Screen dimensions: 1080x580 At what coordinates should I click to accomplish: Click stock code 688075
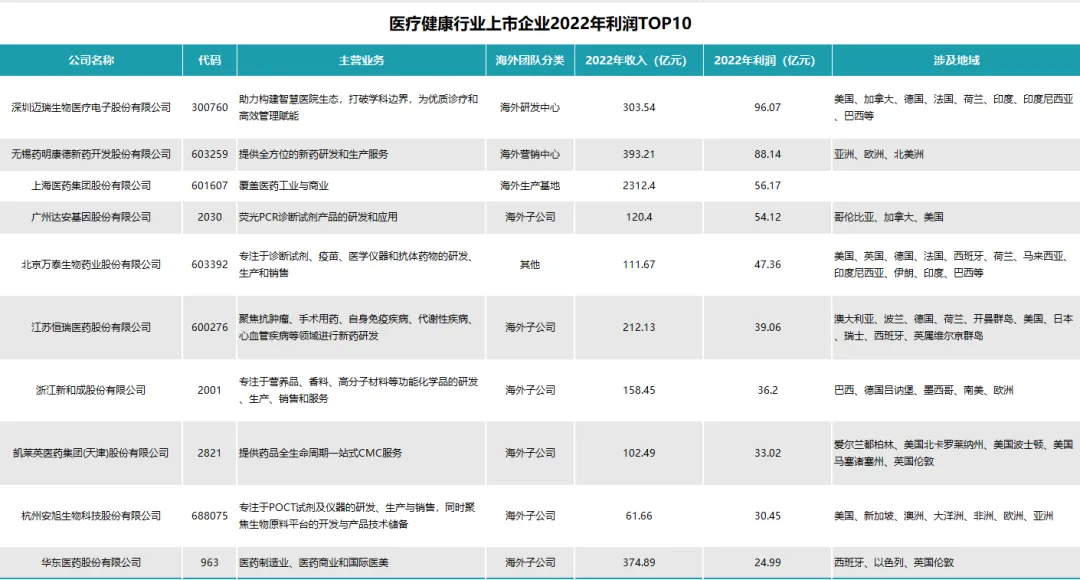[x=209, y=515]
